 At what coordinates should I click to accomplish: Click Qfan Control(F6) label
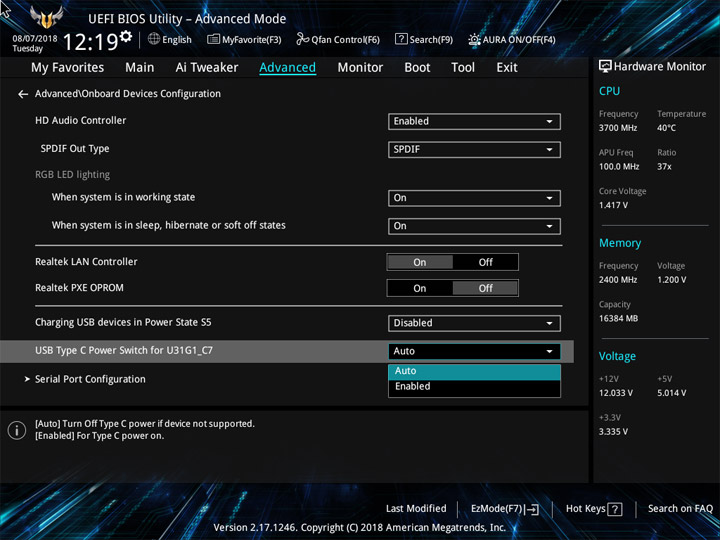(345, 40)
